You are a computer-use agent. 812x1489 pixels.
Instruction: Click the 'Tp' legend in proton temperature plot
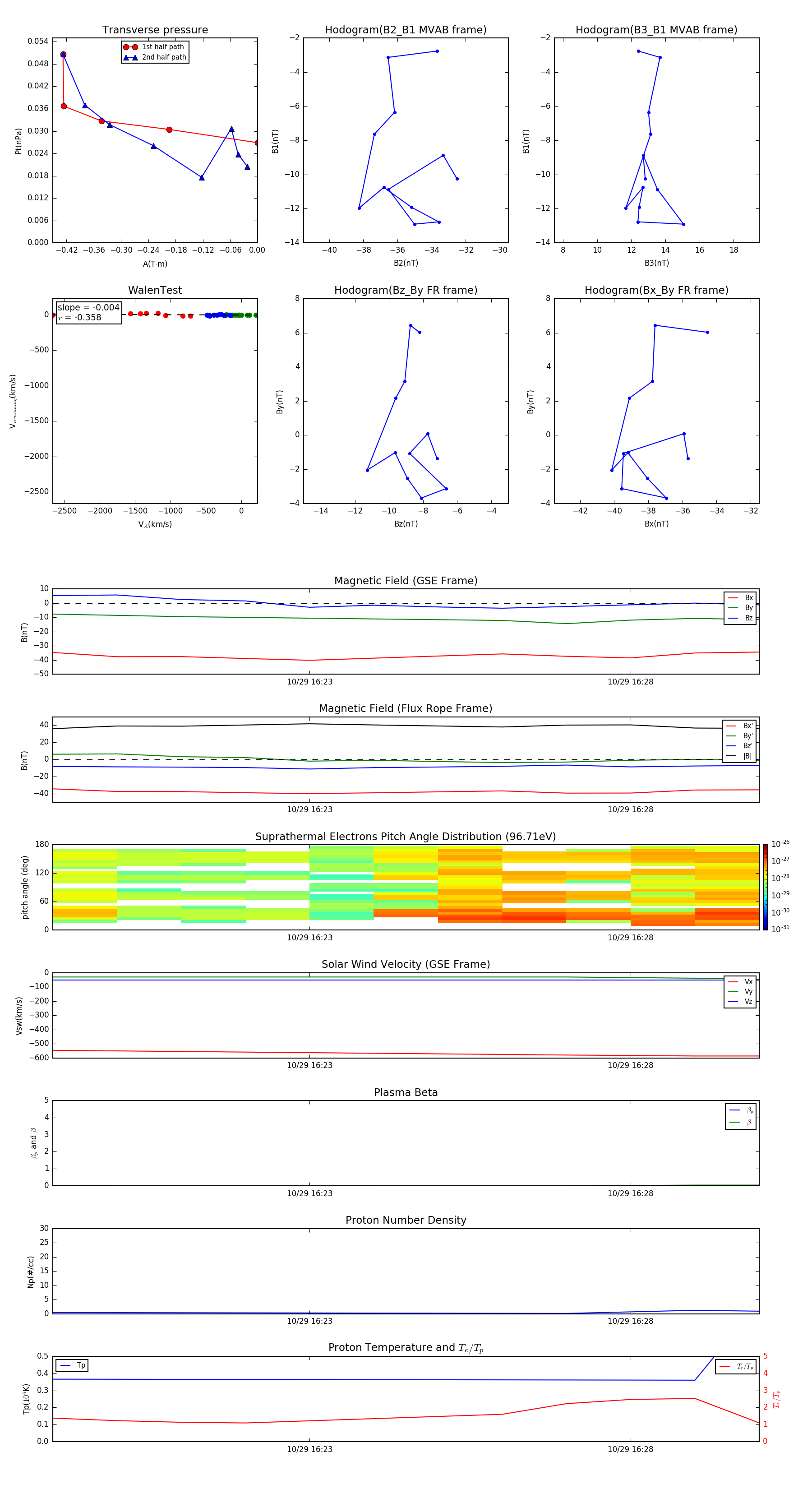[x=72, y=1365]
